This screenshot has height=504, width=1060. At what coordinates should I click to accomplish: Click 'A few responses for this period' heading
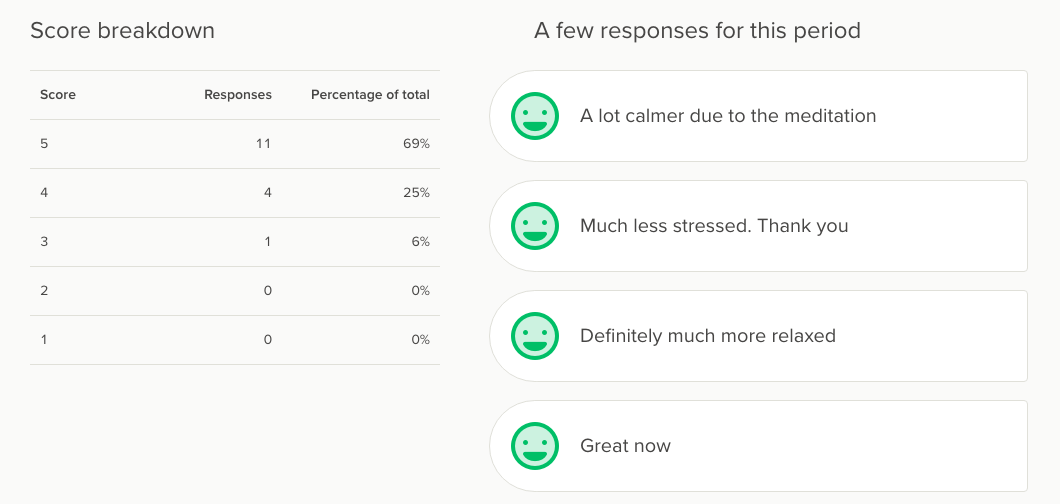(x=697, y=31)
